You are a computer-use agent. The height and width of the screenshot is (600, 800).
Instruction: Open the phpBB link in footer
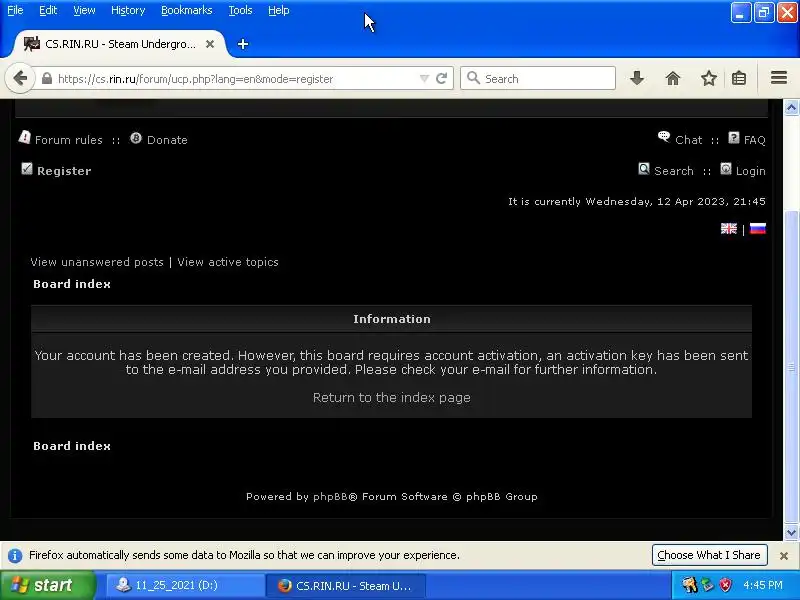pos(330,496)
